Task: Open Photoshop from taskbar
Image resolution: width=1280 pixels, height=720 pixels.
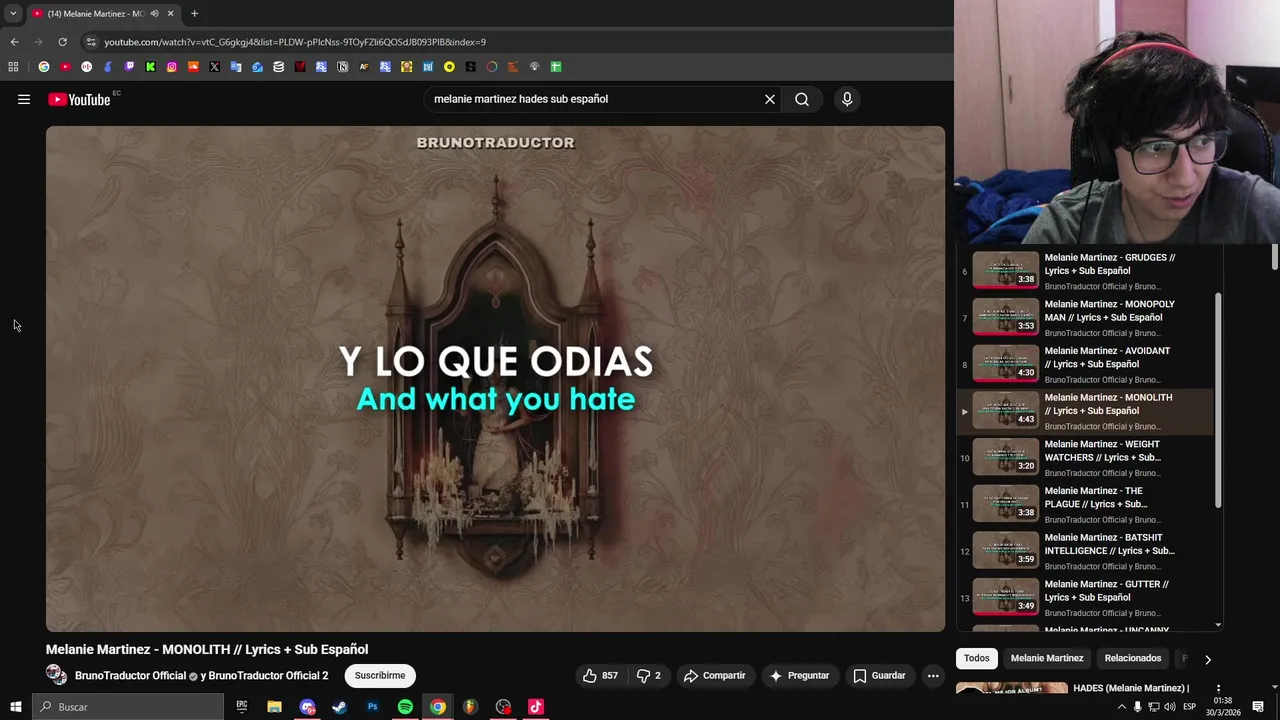Action: [372, 707]
